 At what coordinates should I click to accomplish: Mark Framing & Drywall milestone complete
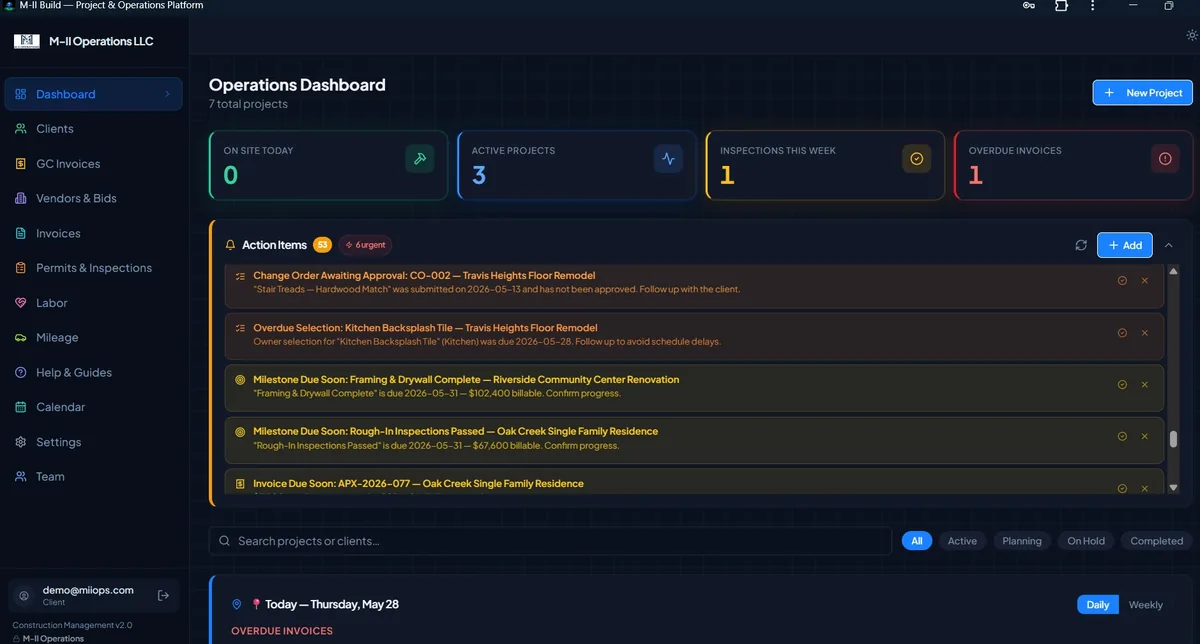[1122, 385]
